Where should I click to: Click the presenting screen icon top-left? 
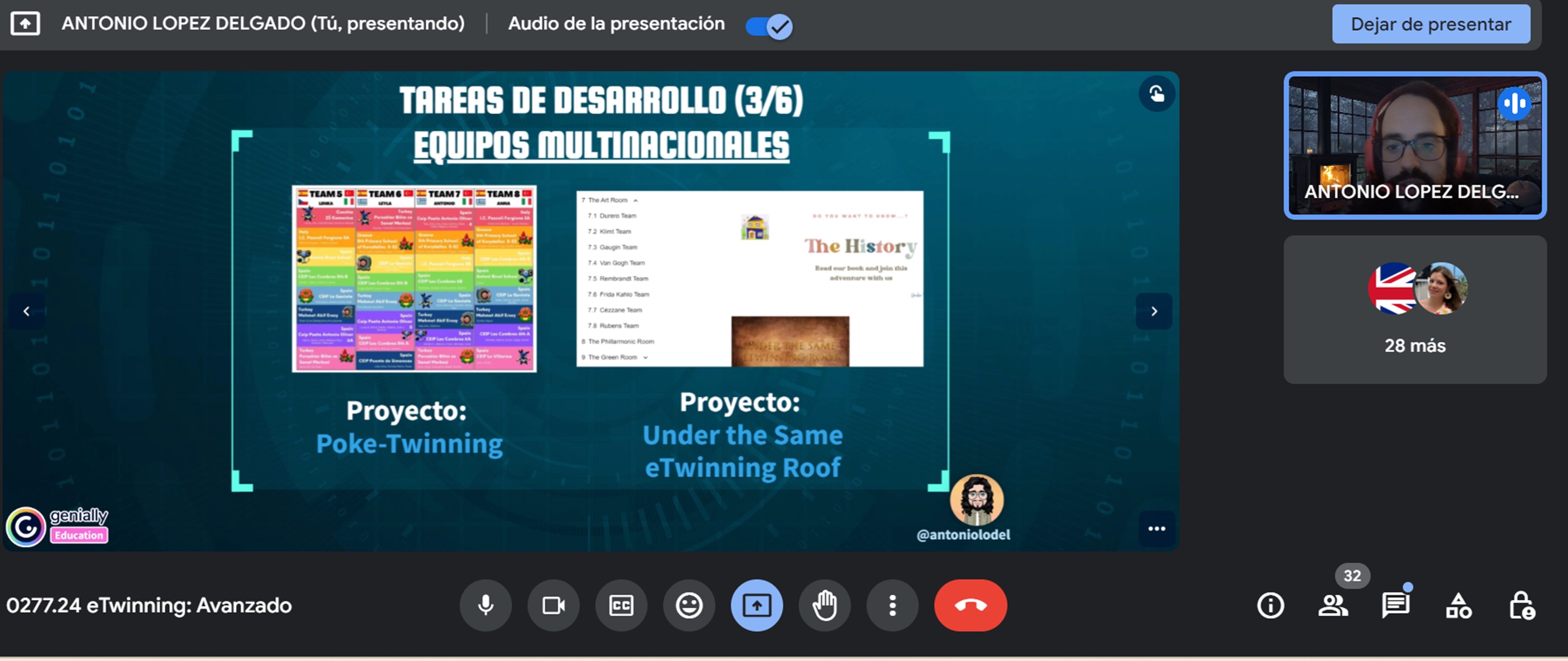(25, 24)
